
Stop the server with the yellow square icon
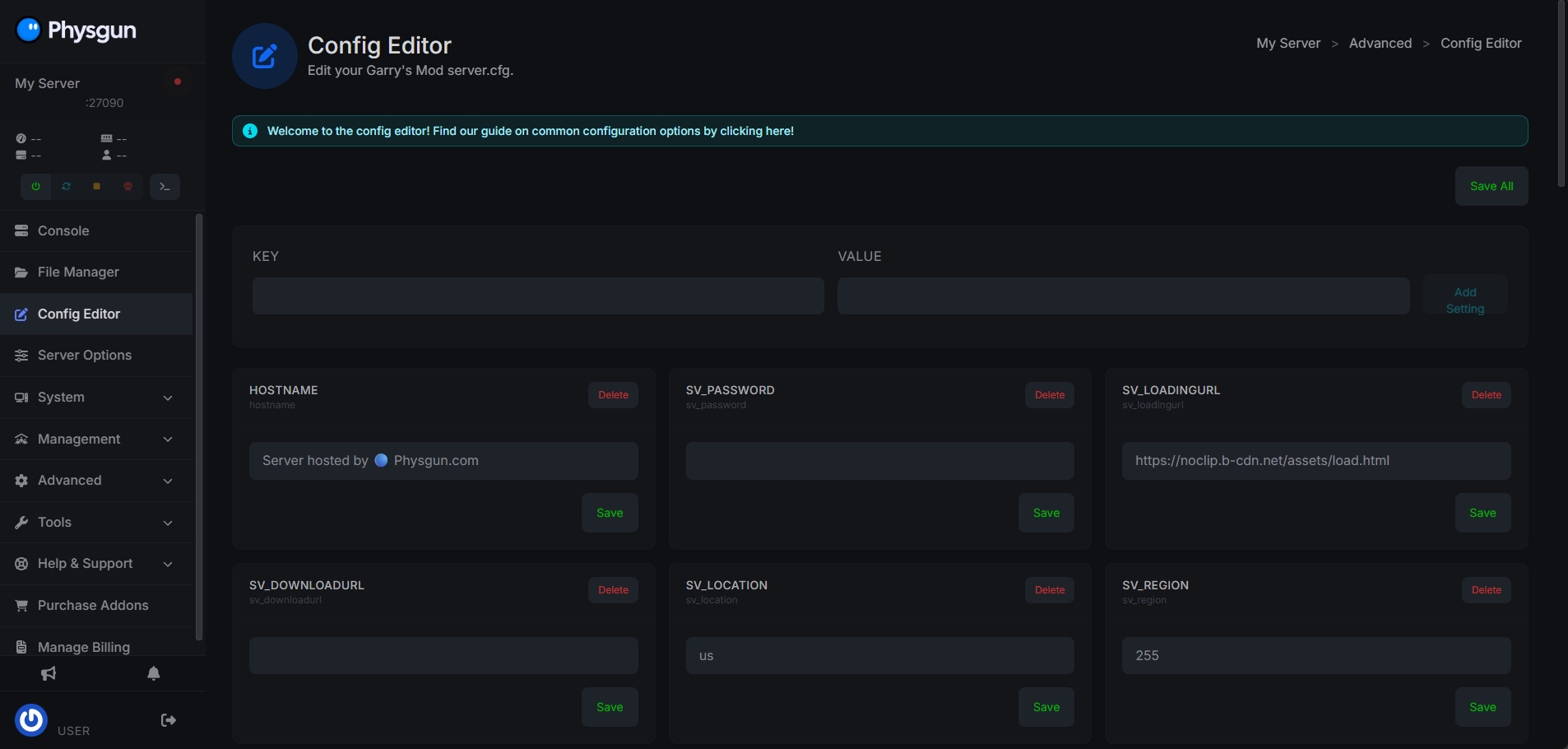[x=97, y=187]
